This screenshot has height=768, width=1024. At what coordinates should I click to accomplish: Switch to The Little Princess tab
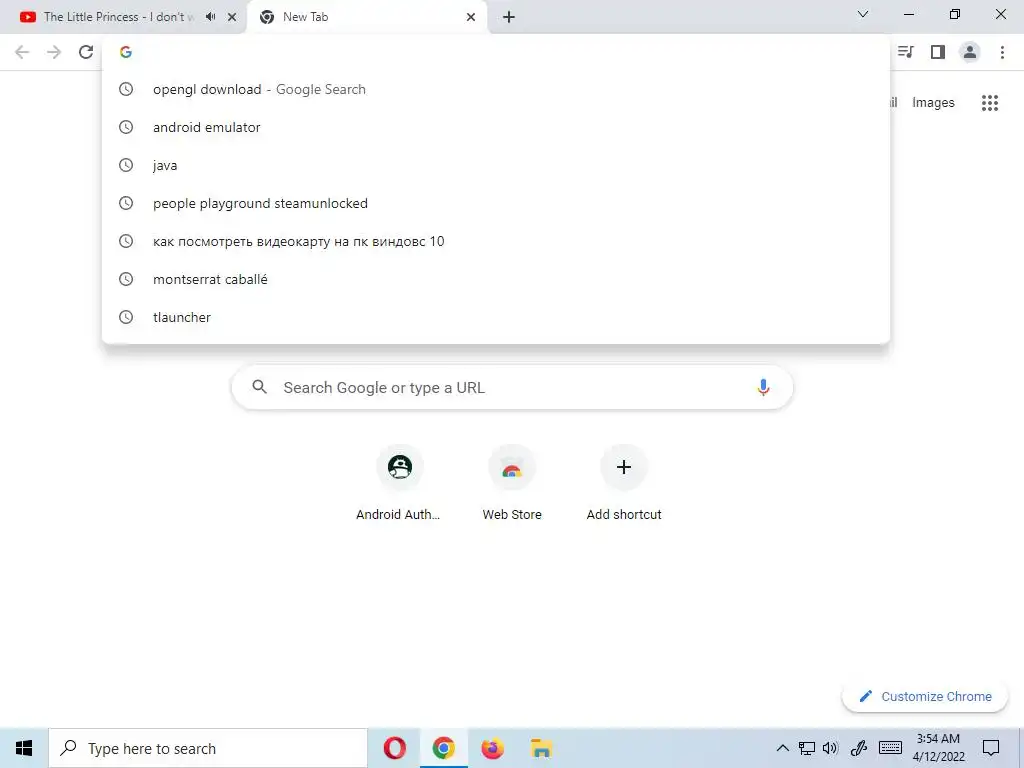pos(123,17)
